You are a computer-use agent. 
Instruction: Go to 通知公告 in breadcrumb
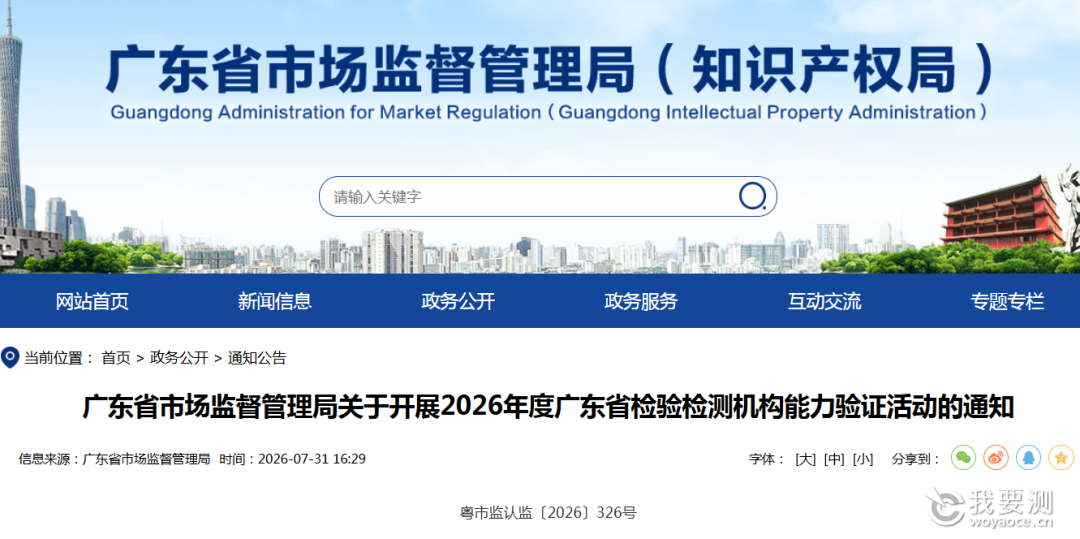257,358
